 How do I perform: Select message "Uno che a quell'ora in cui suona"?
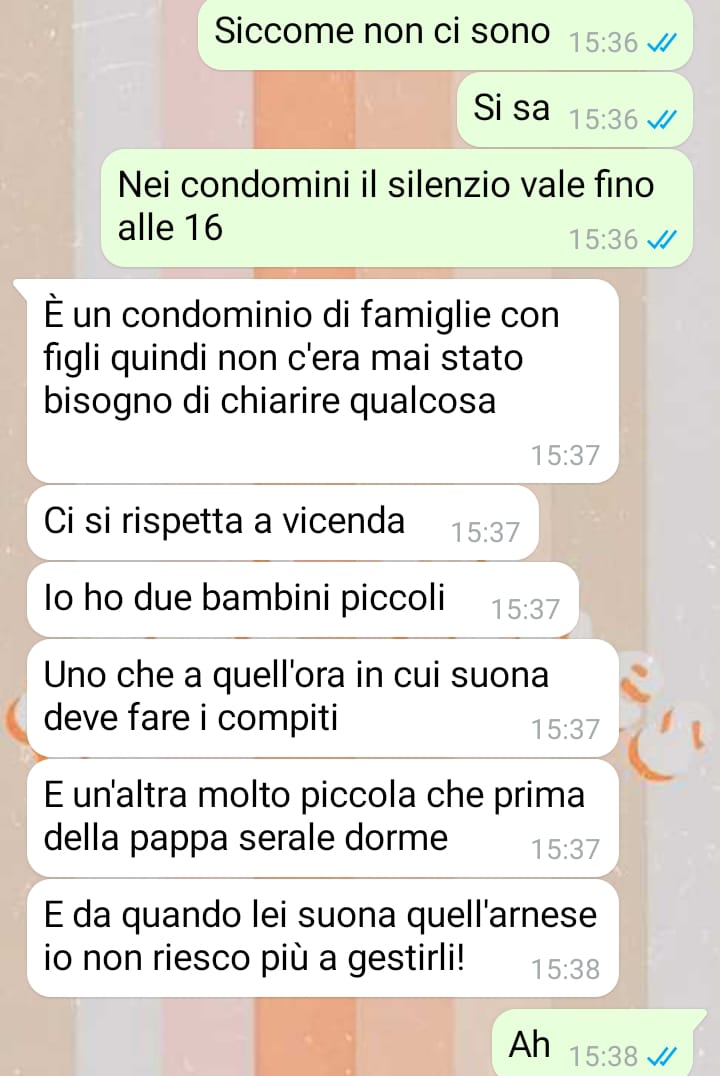click(323, 698)
